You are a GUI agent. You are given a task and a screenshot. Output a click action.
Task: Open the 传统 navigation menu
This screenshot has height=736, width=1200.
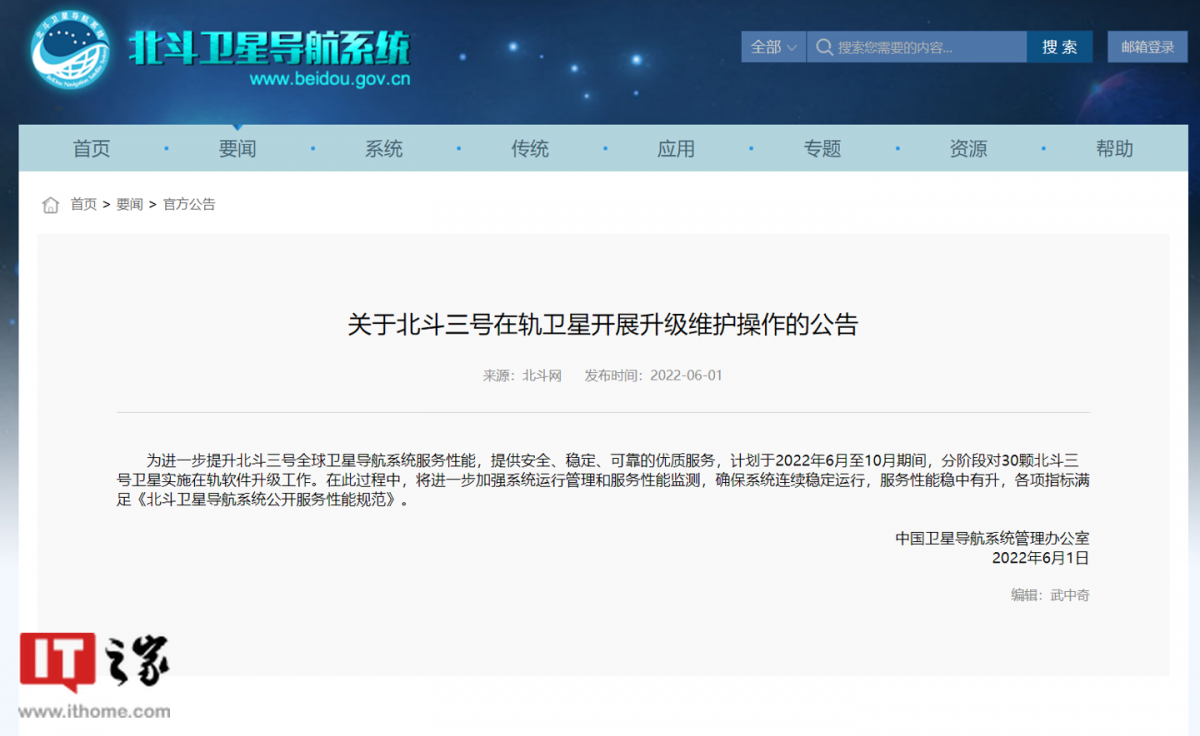pyautogui.click(x=530, y=149)
